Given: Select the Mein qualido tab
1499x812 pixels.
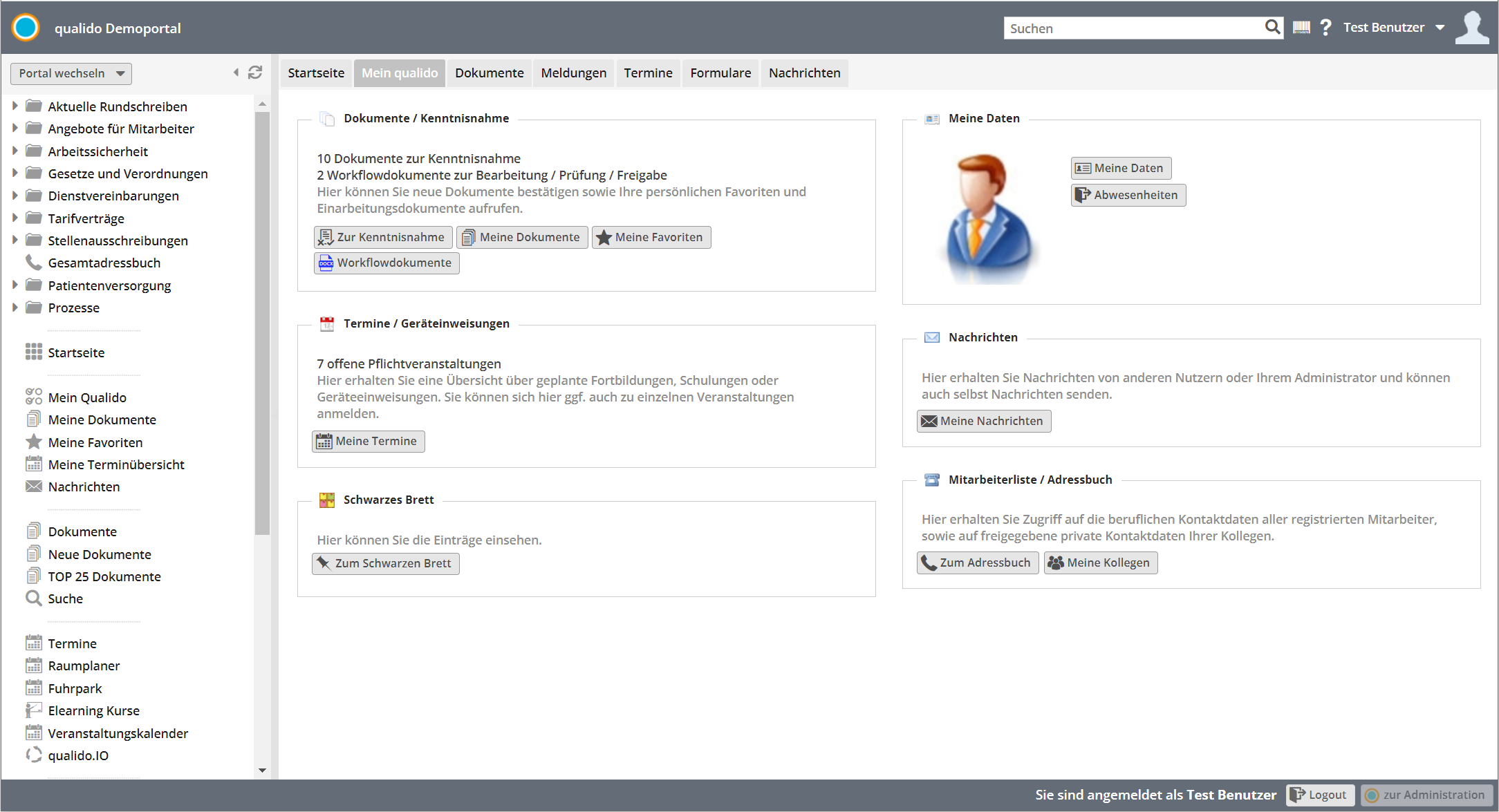Looking at the screenshot, I should pyautogui.click(x=400, y=73).
